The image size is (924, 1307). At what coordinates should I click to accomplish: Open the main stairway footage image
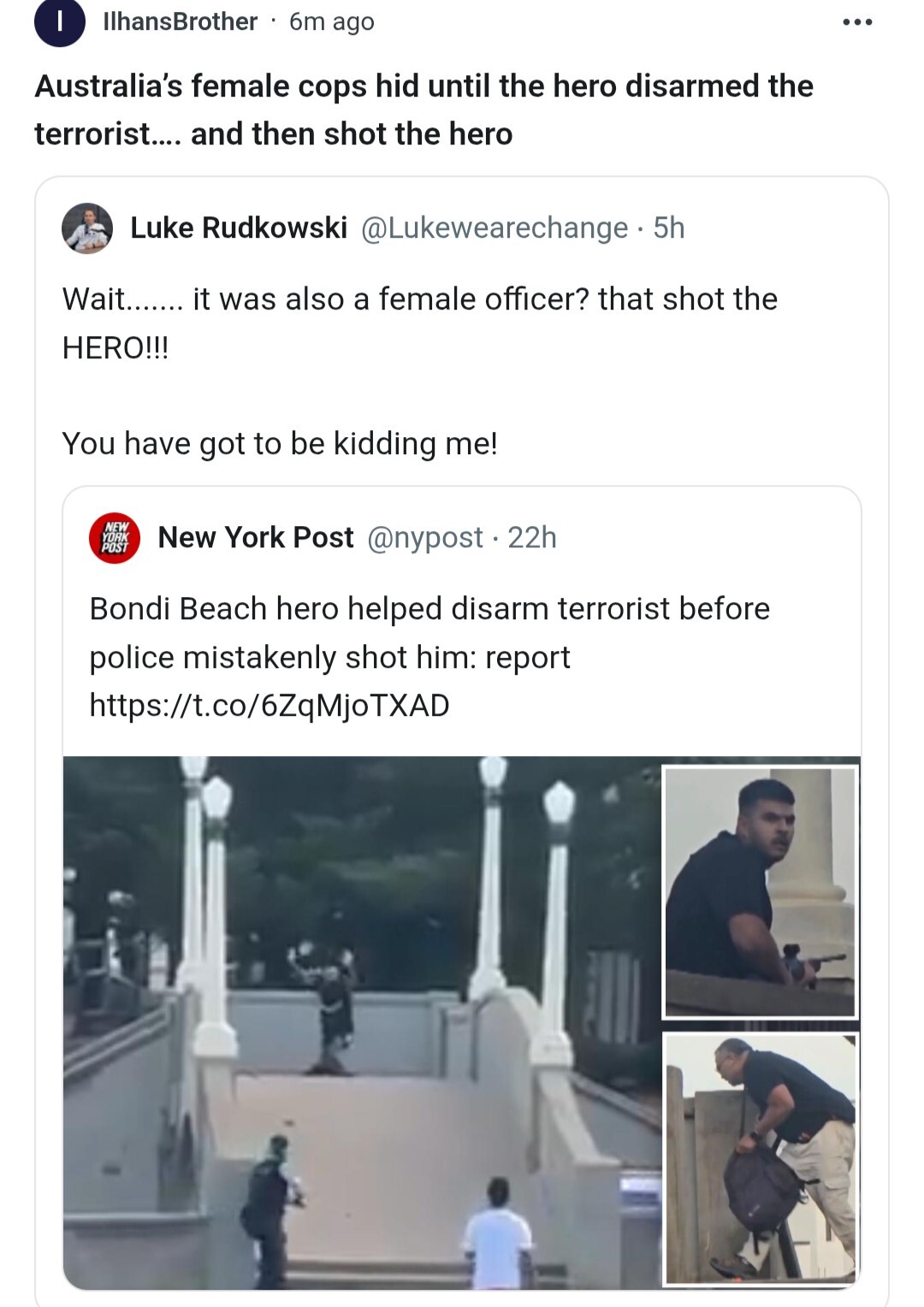(x=359, y=1022)
